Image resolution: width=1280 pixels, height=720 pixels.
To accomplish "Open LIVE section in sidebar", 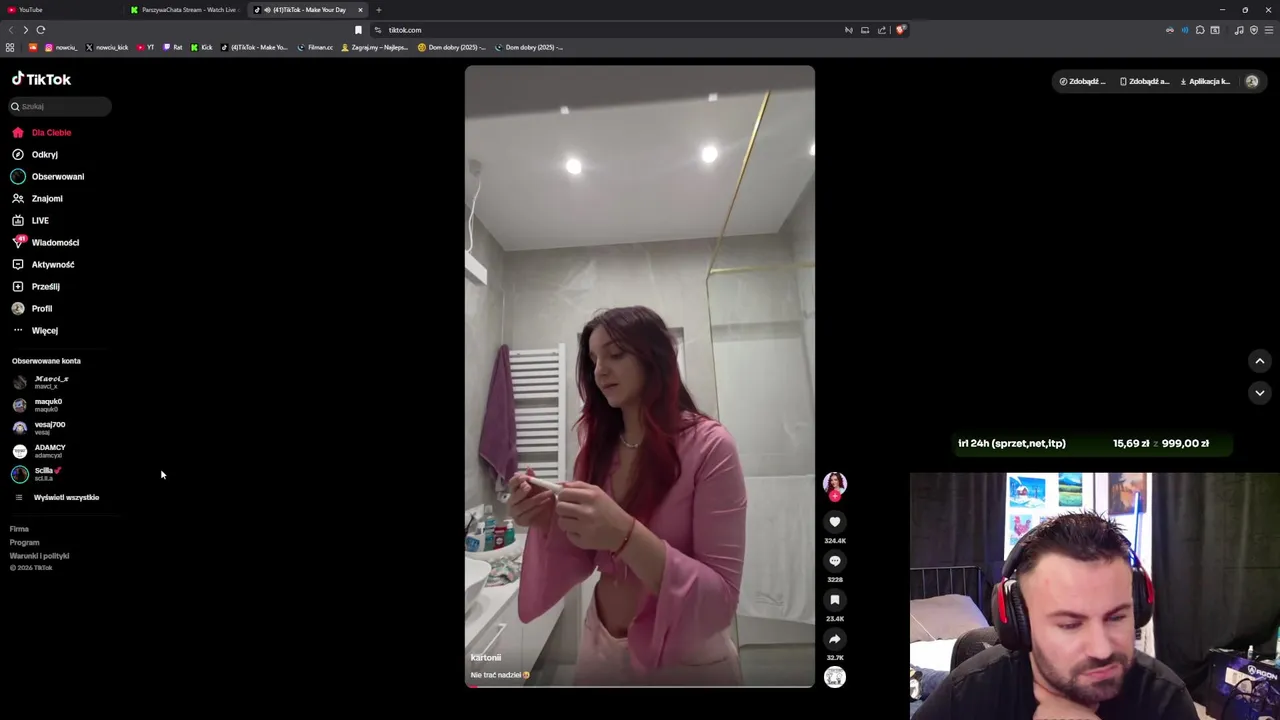I will tap(30, 220).
